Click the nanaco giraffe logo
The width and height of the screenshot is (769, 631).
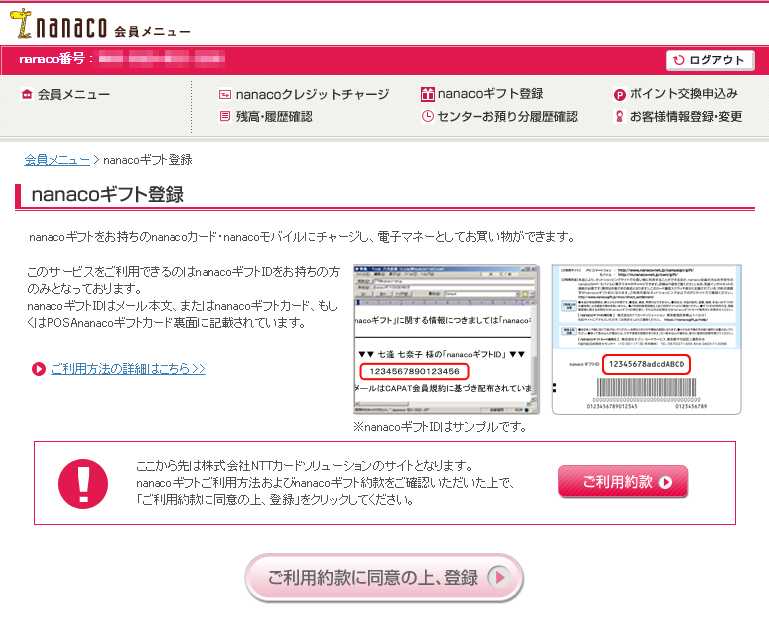click(x=22, y=23)
